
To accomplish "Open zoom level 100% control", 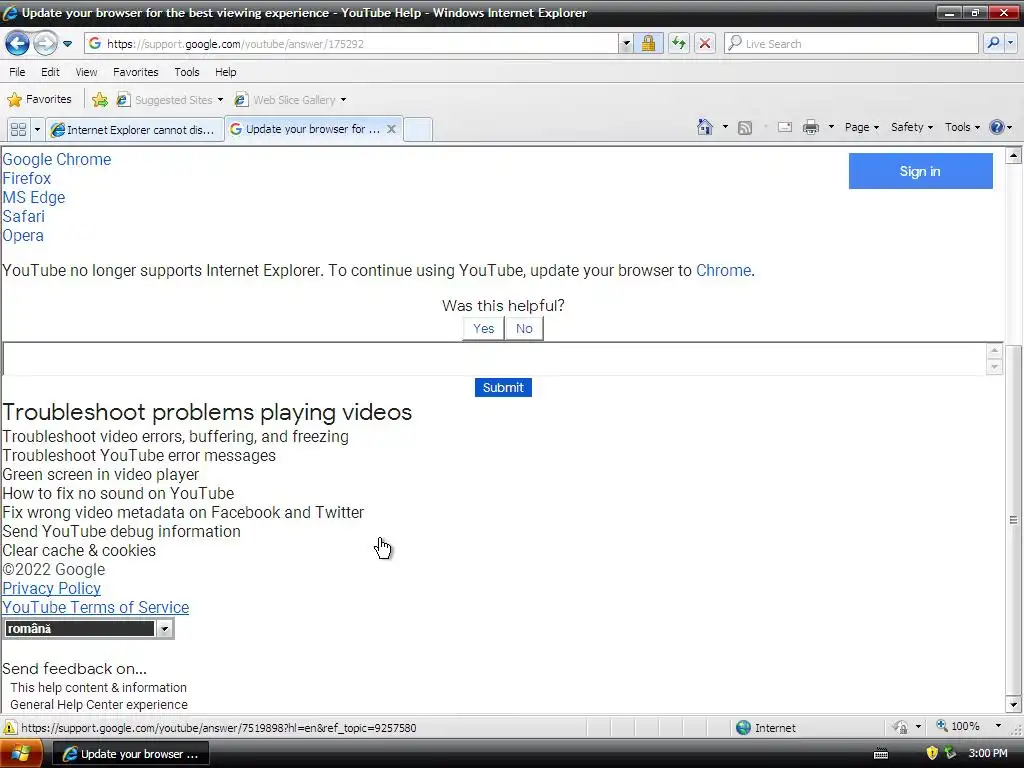I will coord(968,726).
